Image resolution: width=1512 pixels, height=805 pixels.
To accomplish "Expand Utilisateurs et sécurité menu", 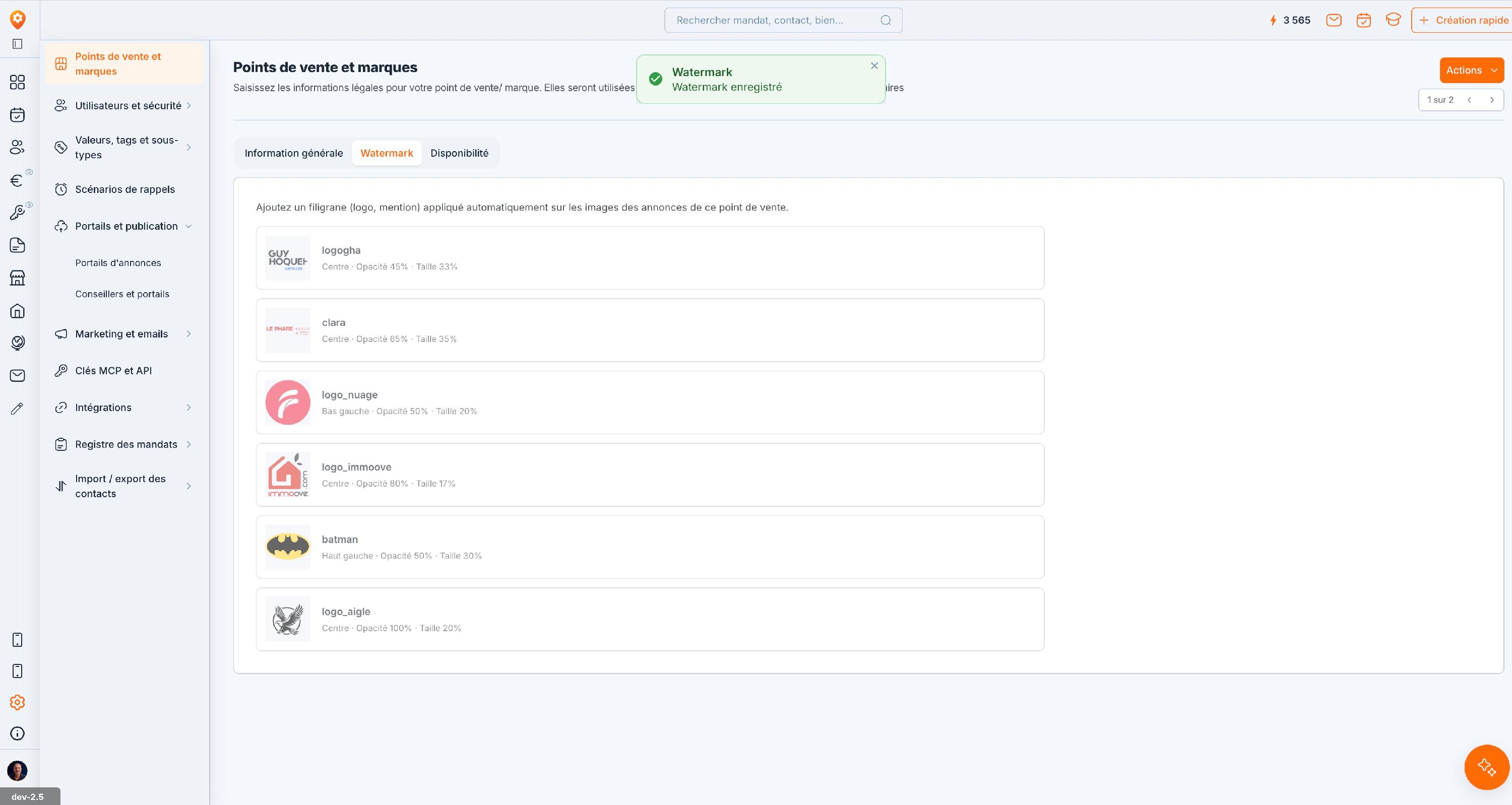I will point(124,106).
